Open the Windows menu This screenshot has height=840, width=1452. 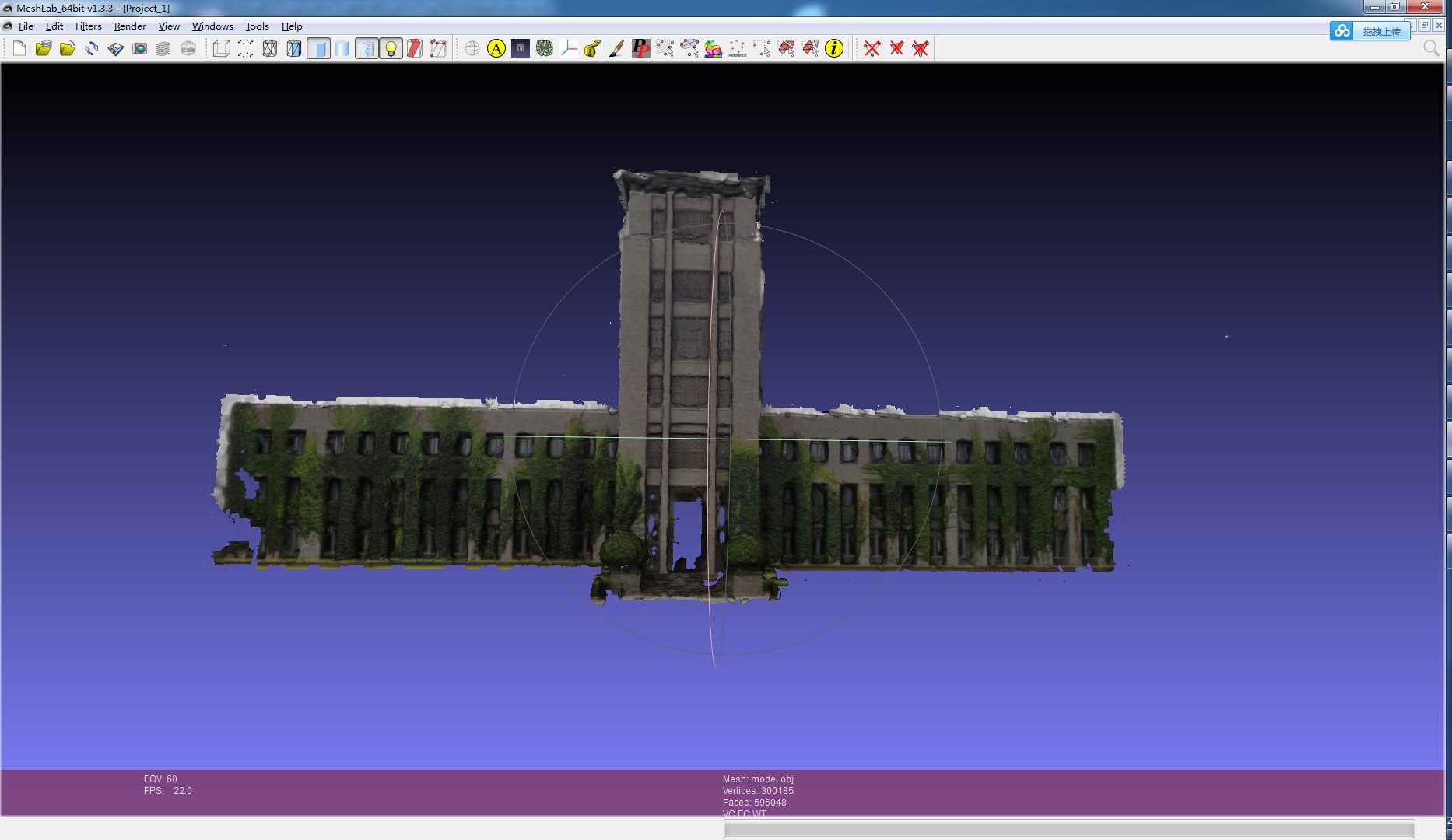point(212,26)
